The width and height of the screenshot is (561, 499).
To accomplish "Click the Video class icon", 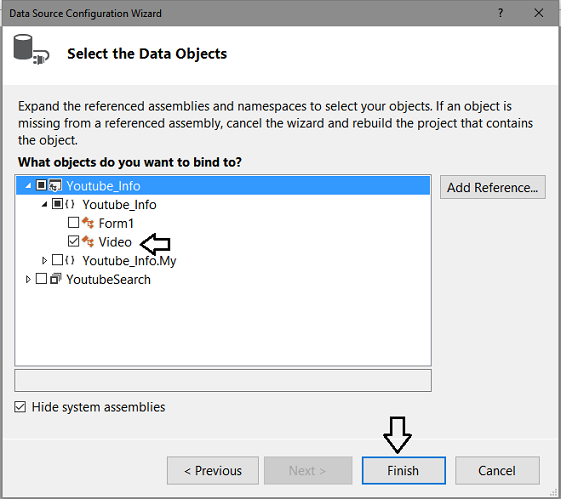I will [x=88, y=241].
